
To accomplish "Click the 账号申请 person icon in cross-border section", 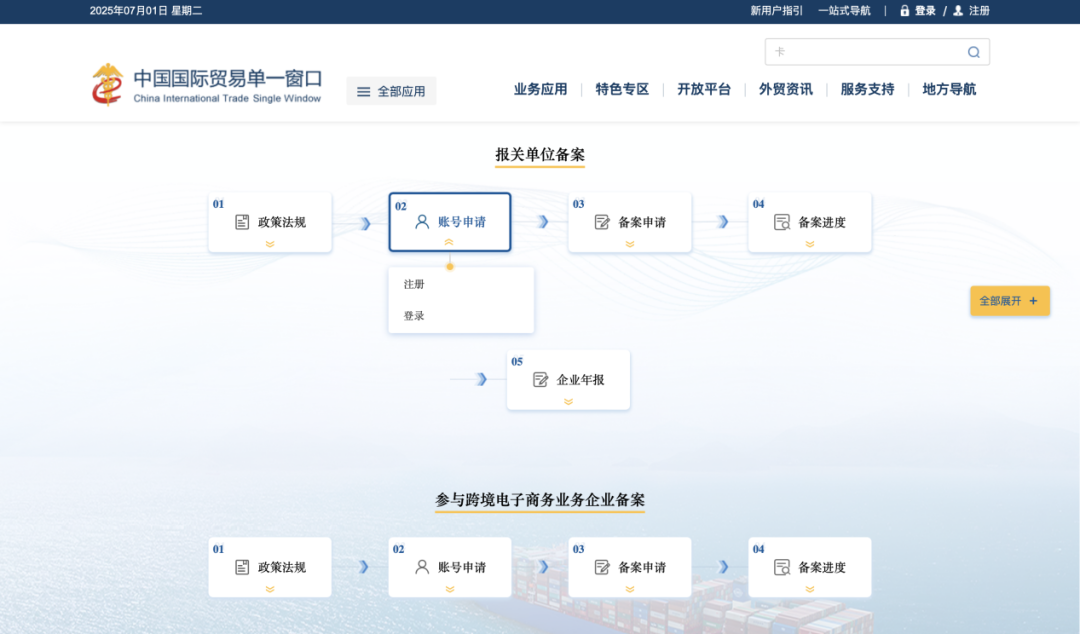I will coord(421,566).
